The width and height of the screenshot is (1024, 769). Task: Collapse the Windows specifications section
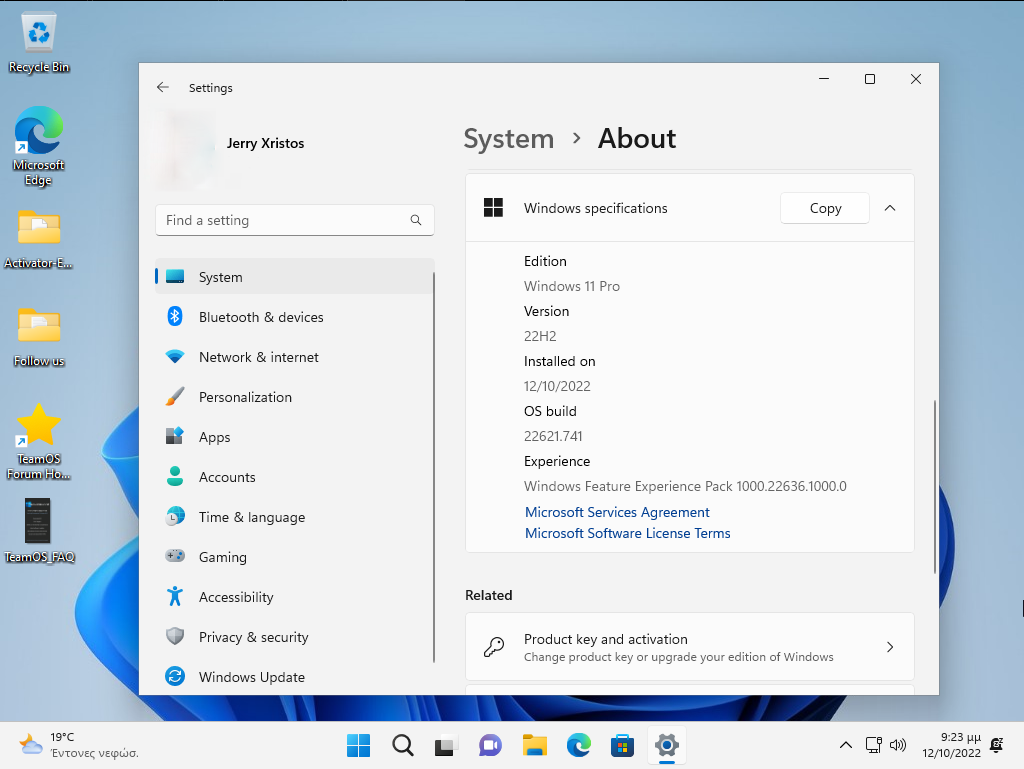[x=890, y=208]
